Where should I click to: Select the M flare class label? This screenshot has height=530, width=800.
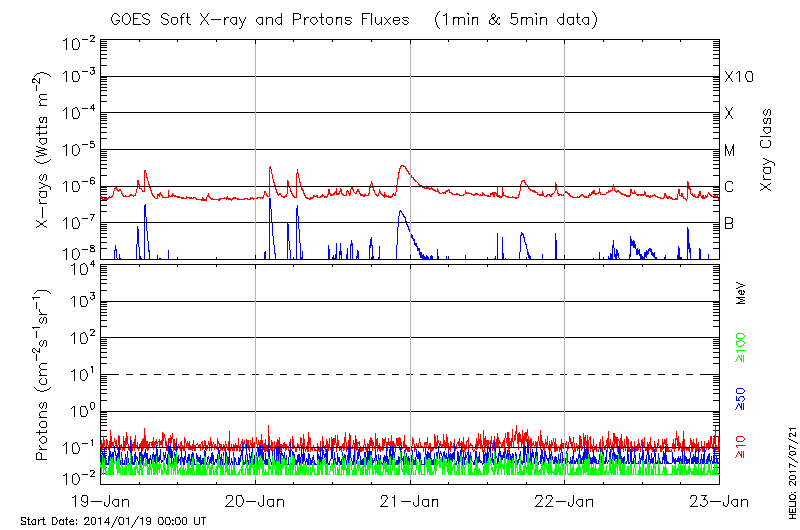730,151
